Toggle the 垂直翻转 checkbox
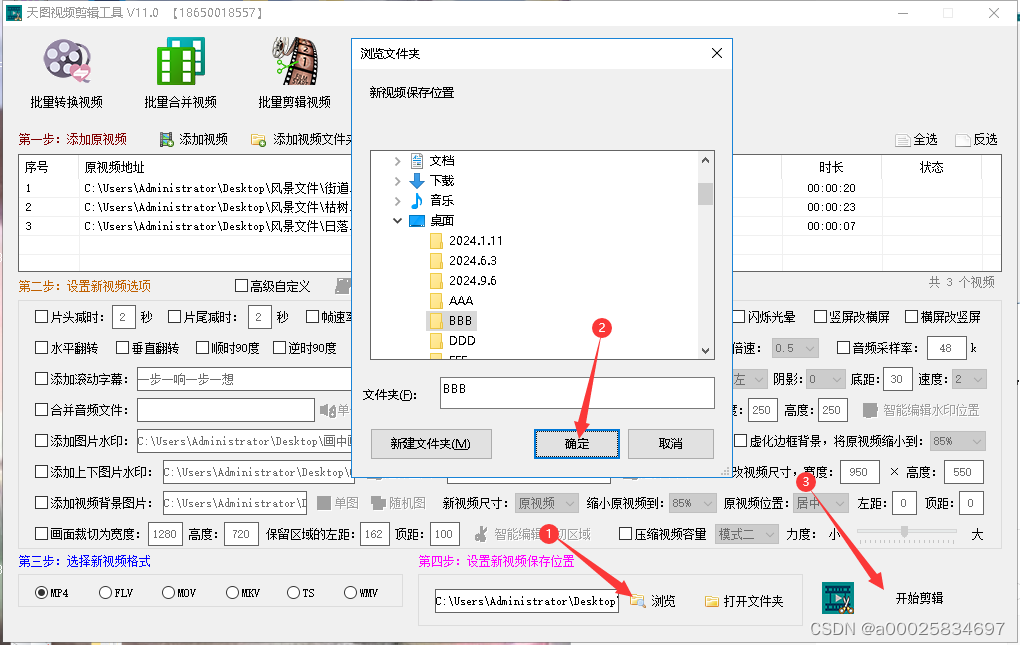The height and width of the screenshot is (645, 1020). tap(122, 348)
